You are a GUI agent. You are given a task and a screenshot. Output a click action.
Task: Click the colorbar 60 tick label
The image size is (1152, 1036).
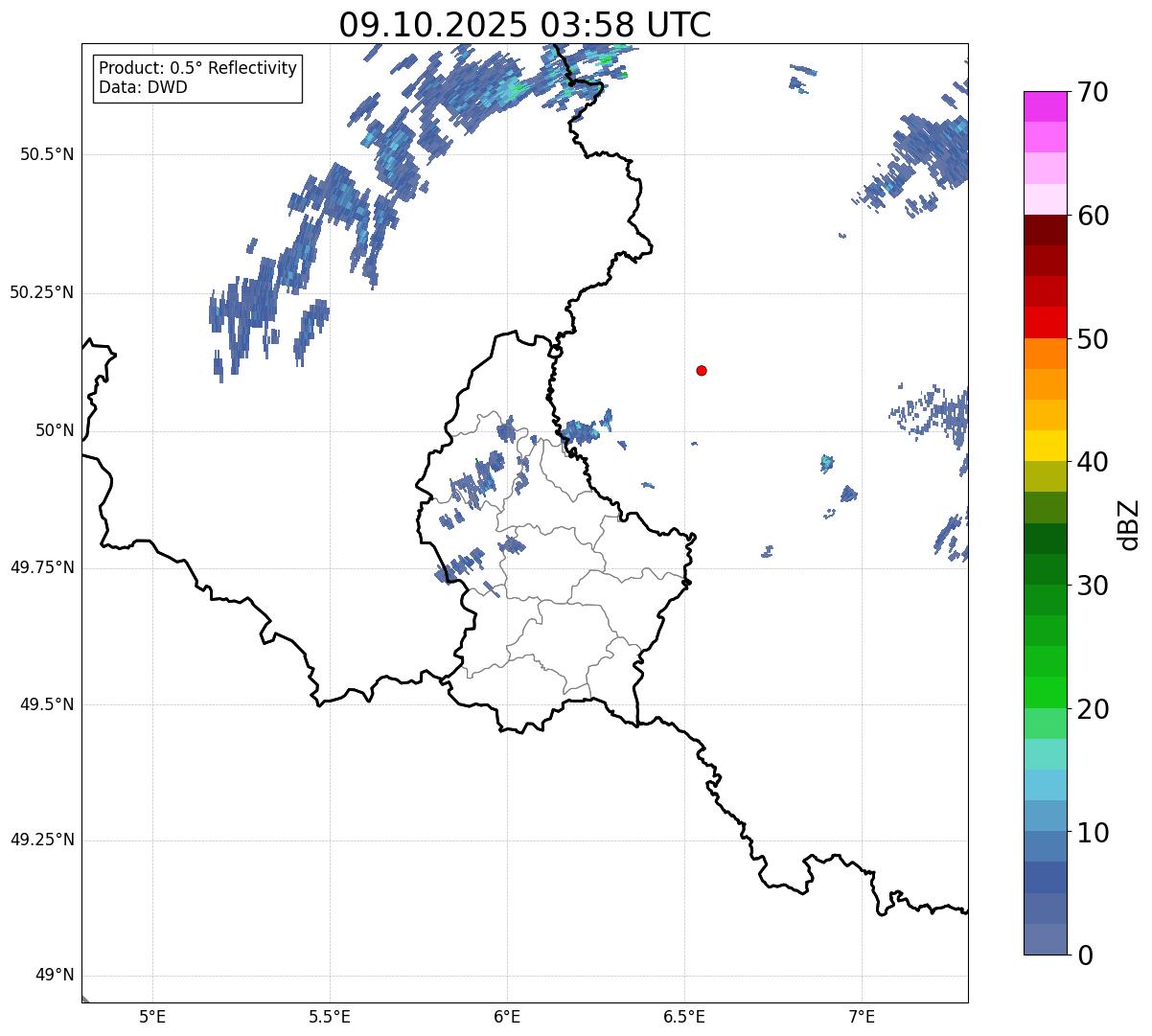pyautogui.click(x=1092, y=216)
